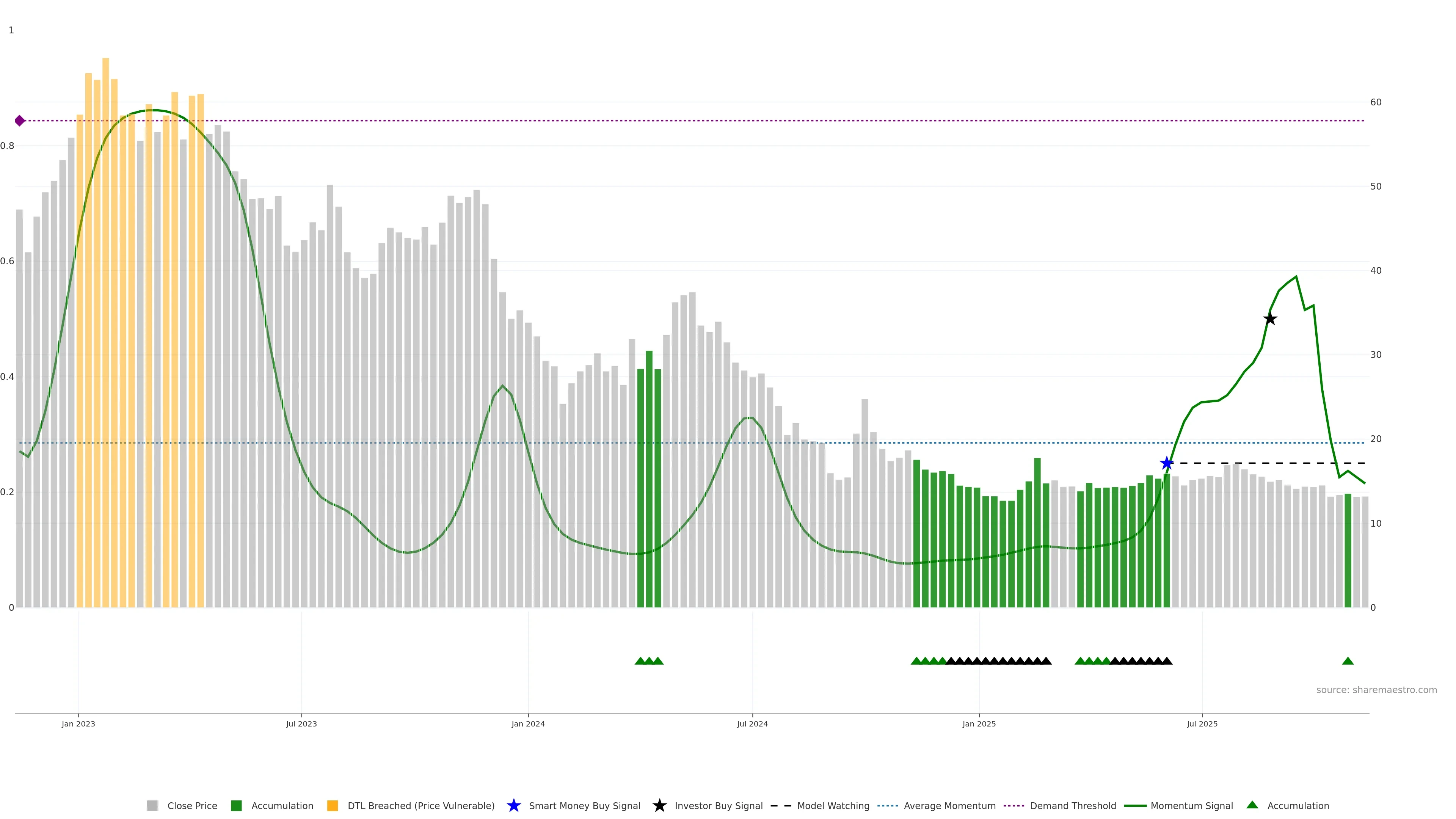
Task: Click the blue Smart Money star on chart
Action: (1167, 463)
